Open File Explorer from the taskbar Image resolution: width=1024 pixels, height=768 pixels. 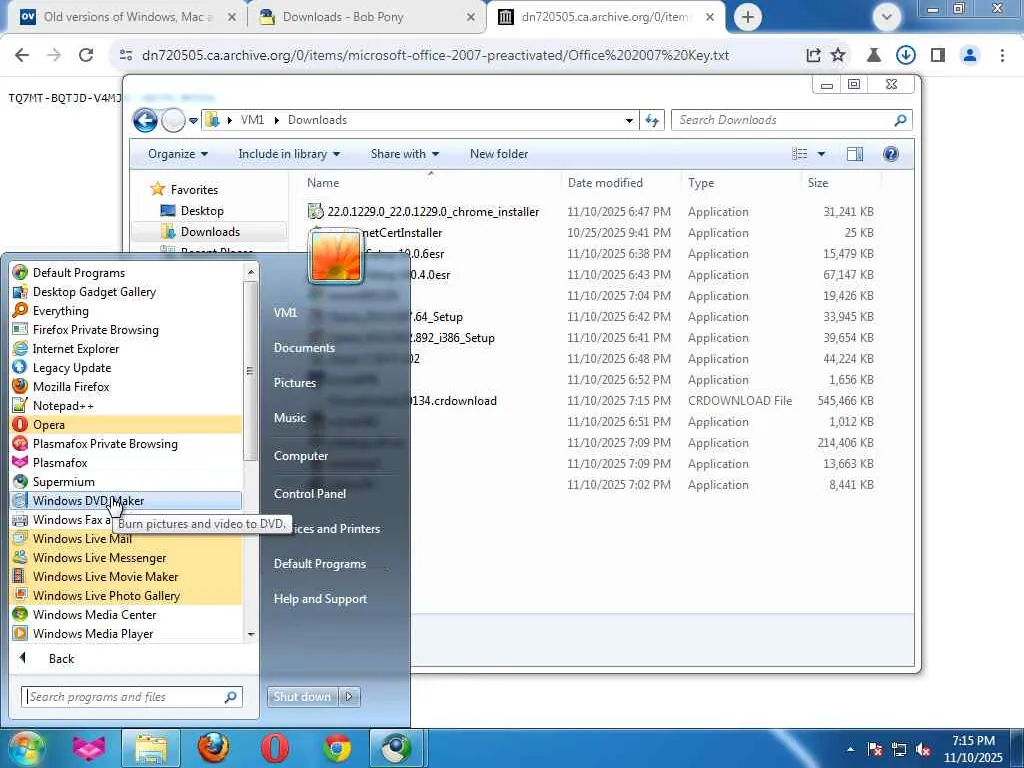152,748
